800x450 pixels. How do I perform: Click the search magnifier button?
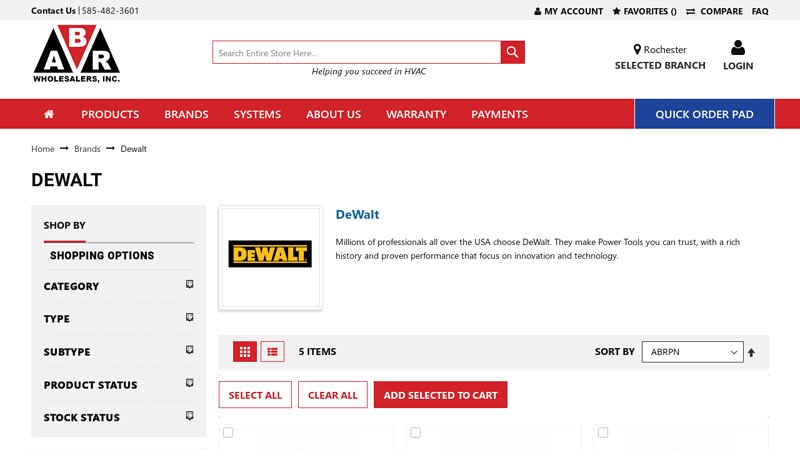pyautogui.click(x=513, y=52)
